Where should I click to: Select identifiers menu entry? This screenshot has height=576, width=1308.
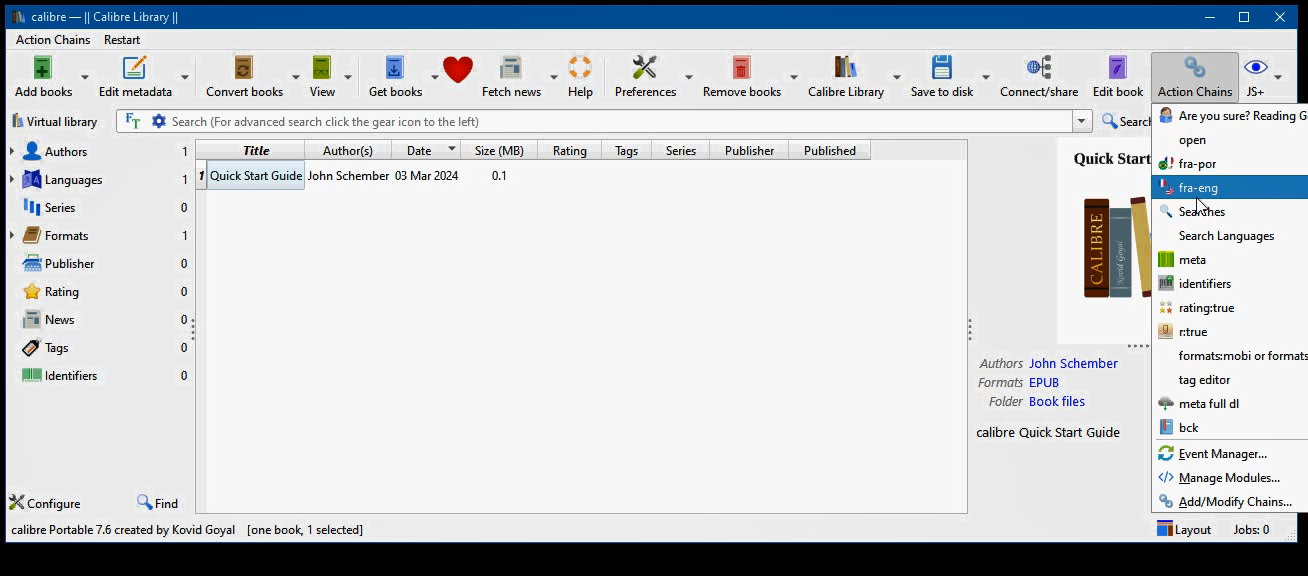point(1230,283)
